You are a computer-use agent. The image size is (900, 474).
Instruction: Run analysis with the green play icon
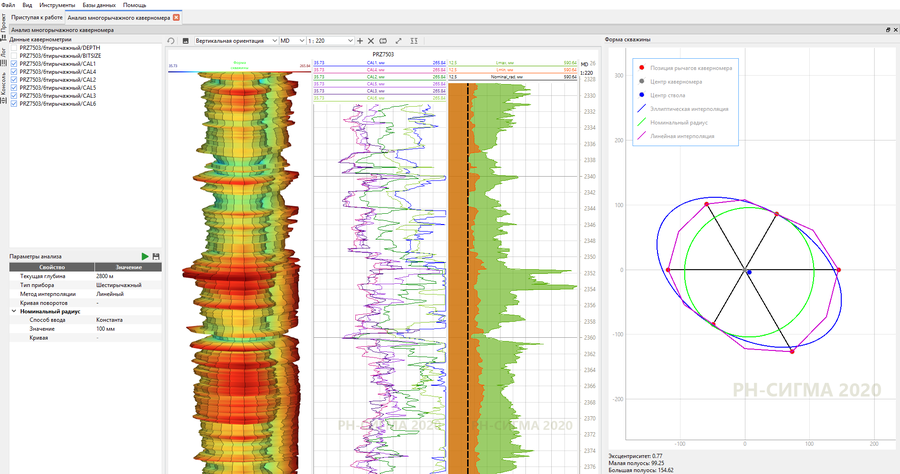(x=145, y=257)
